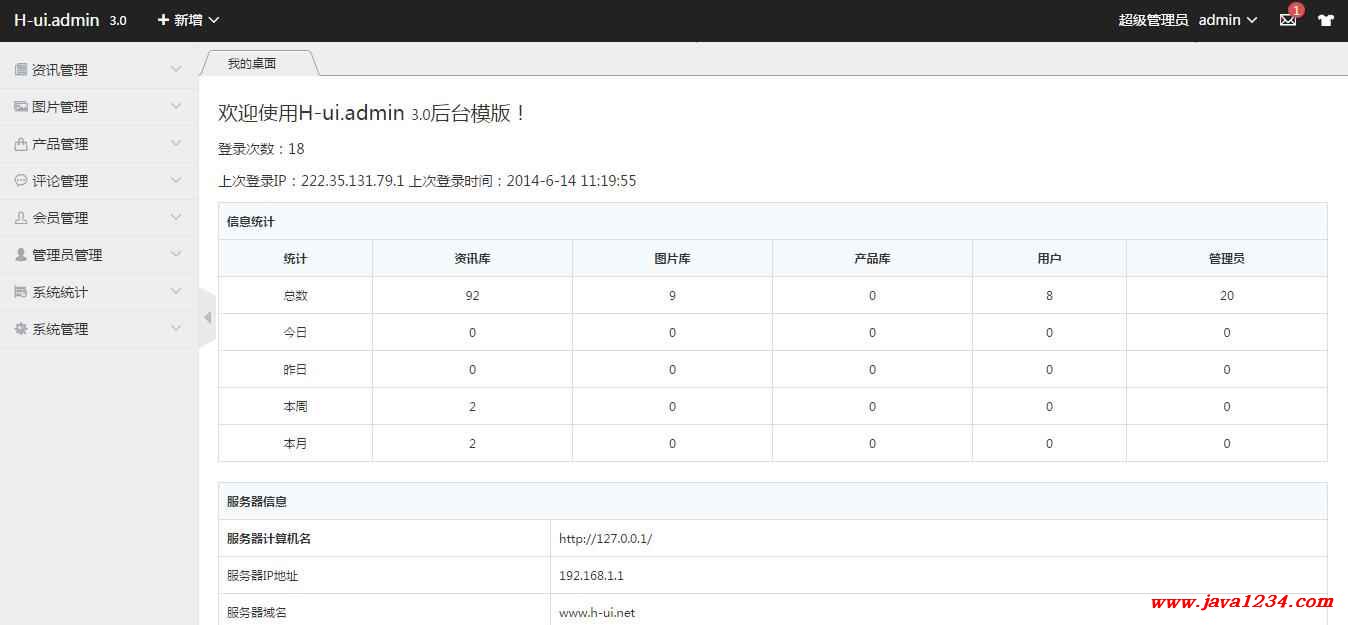Expand 评论管理 chevron
Image resolution: width=1348 pixels, height=625 pixels.
click(x=176, y=180)
